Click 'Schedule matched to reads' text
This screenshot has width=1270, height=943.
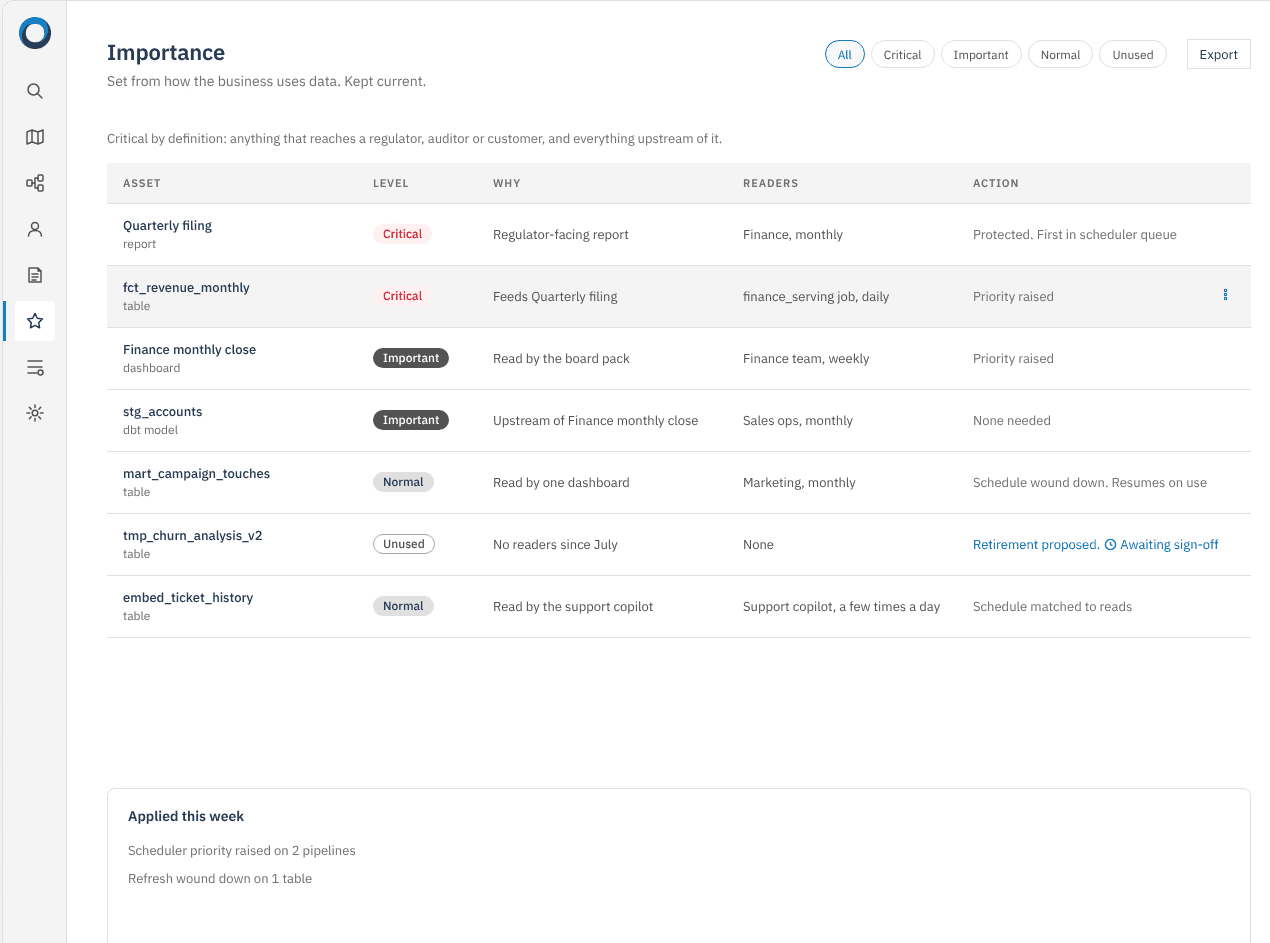1052,607
